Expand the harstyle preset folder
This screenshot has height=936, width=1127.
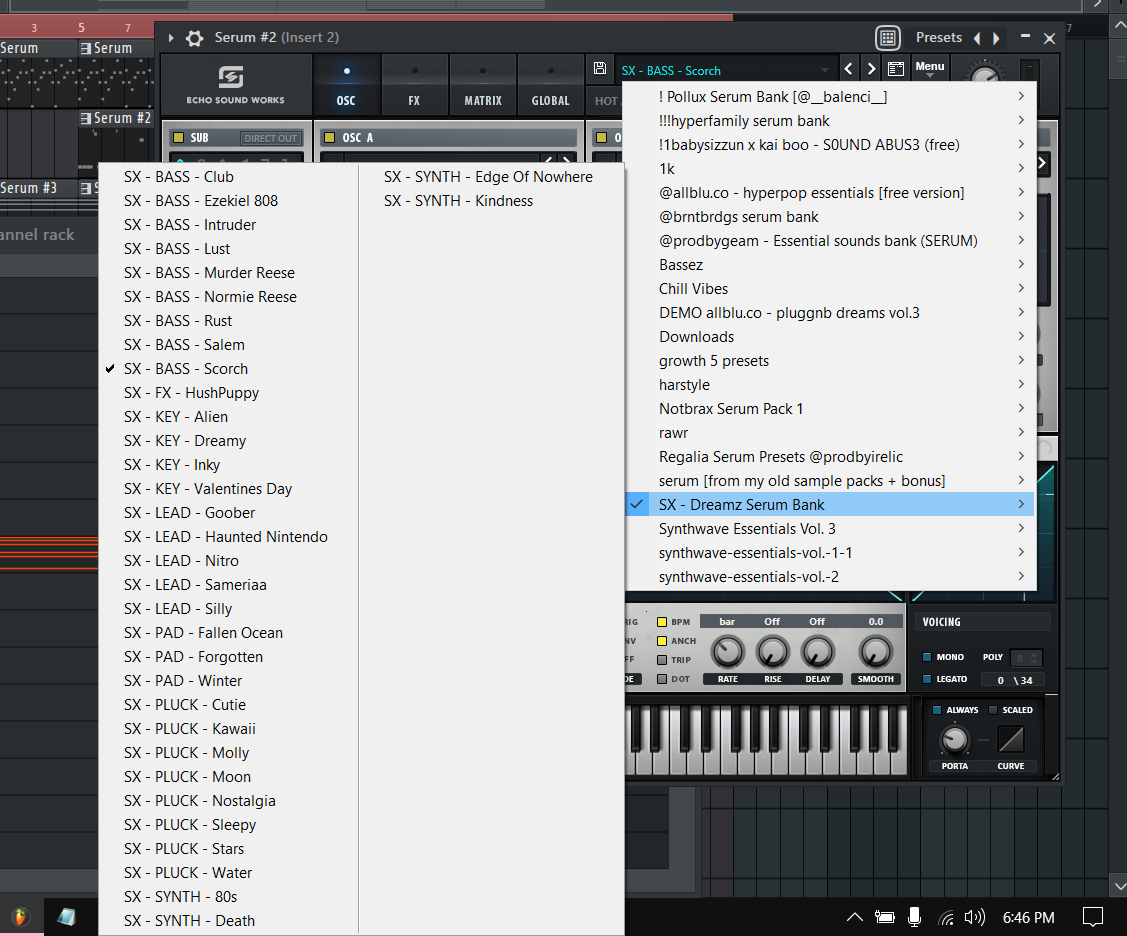(x=830, y=385)
